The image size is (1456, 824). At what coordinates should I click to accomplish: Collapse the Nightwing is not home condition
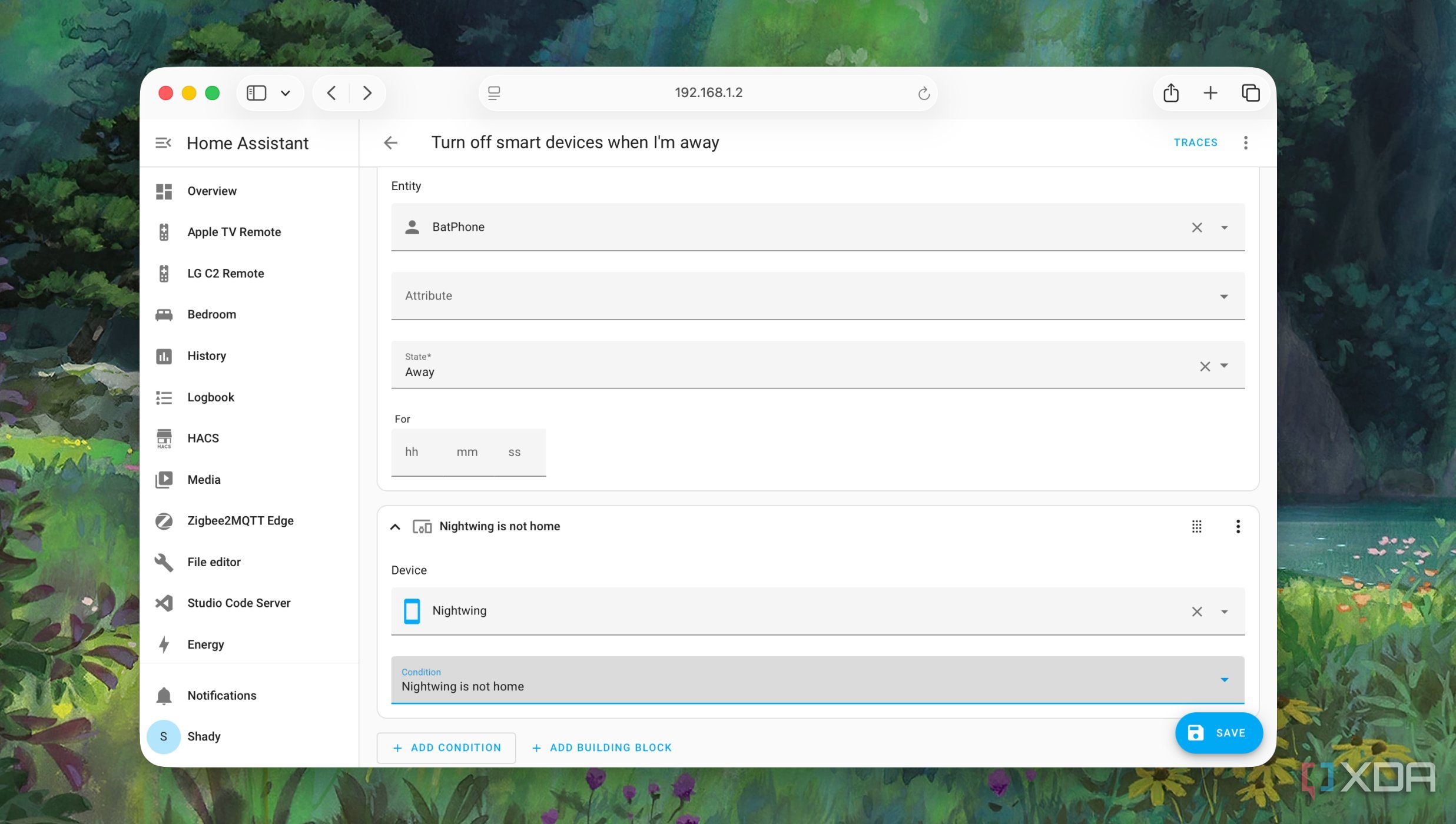395,527
